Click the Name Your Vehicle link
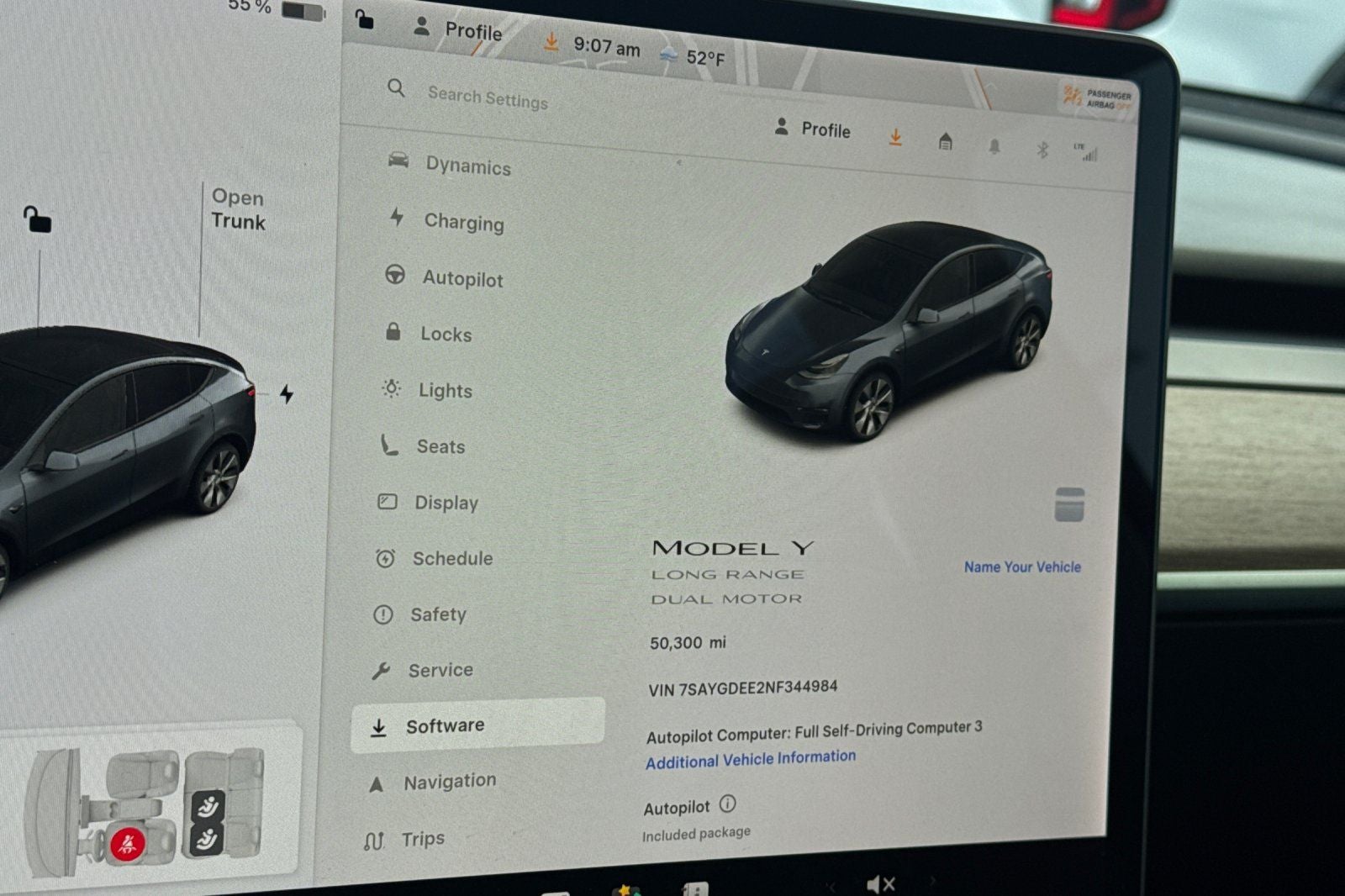Viewport: 1345px width, 896px height. point(1021,567)
